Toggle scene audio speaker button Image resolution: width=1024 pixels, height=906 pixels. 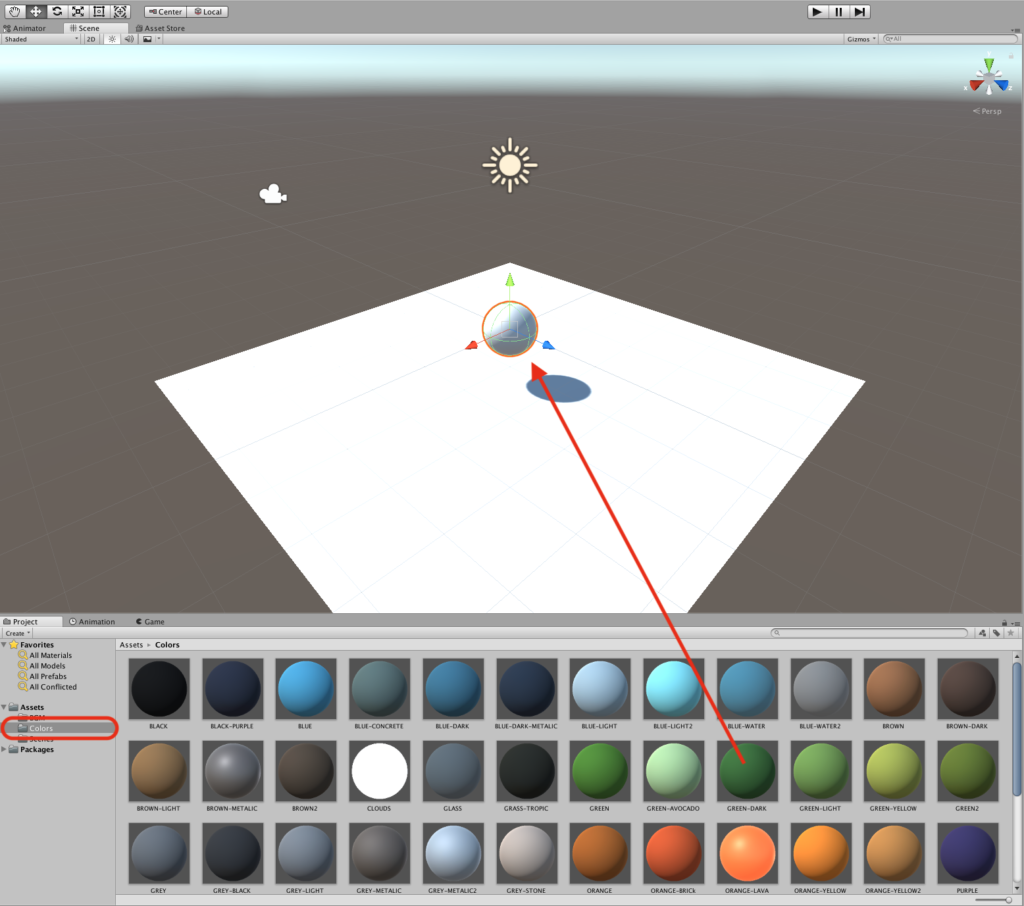129,39
